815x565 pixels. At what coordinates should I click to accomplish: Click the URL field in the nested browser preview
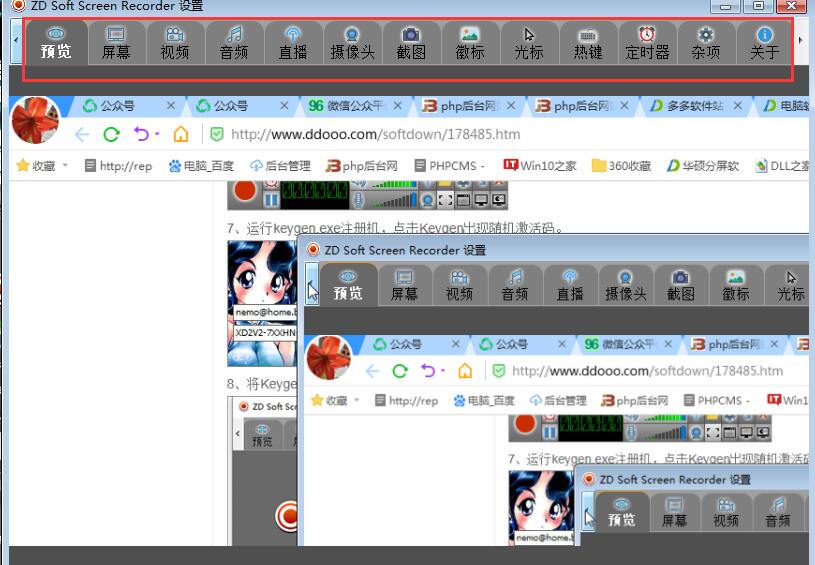coord(648,371)
